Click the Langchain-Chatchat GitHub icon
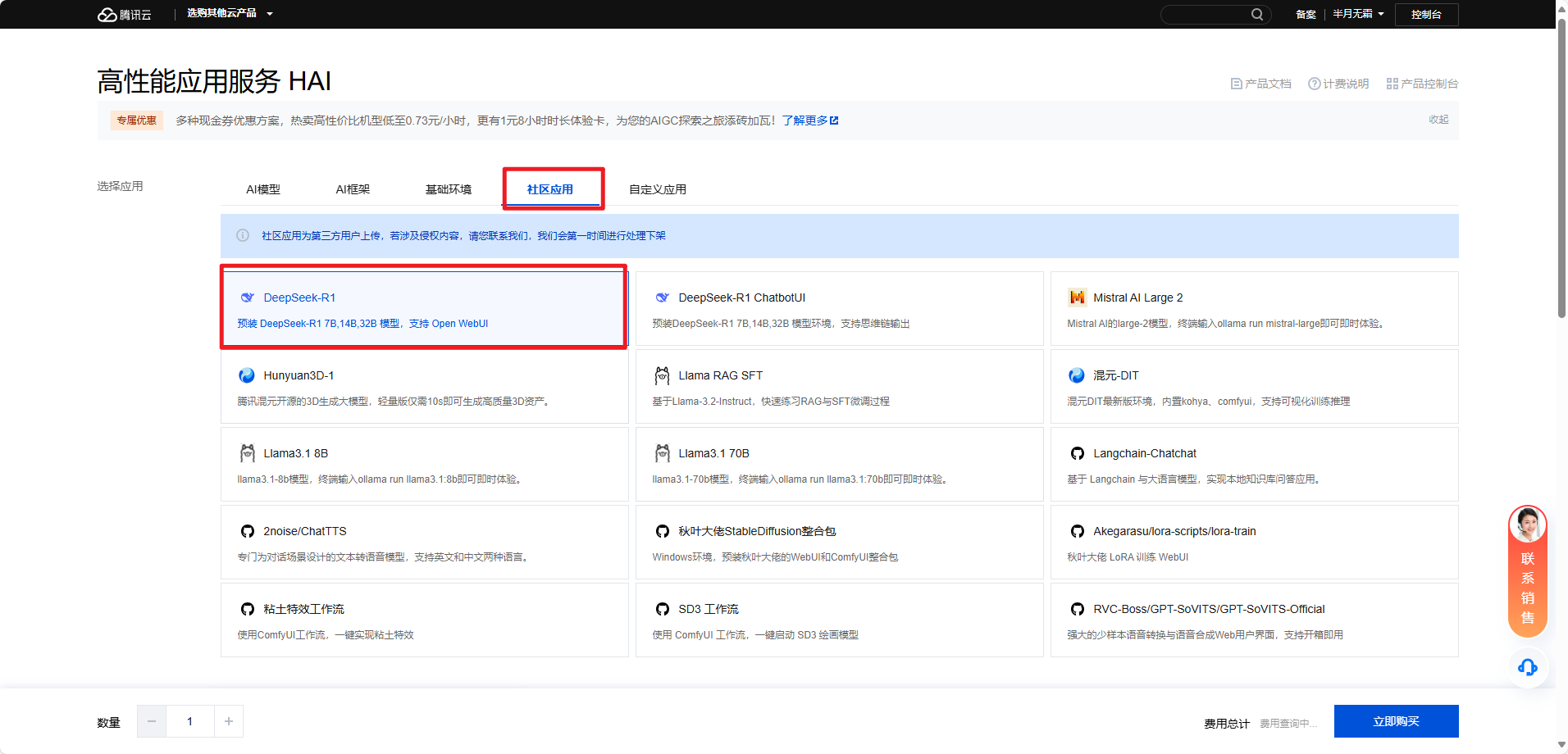Image resolution: width=1568 pixels, height=754 pixels. tap(1077, 453)
